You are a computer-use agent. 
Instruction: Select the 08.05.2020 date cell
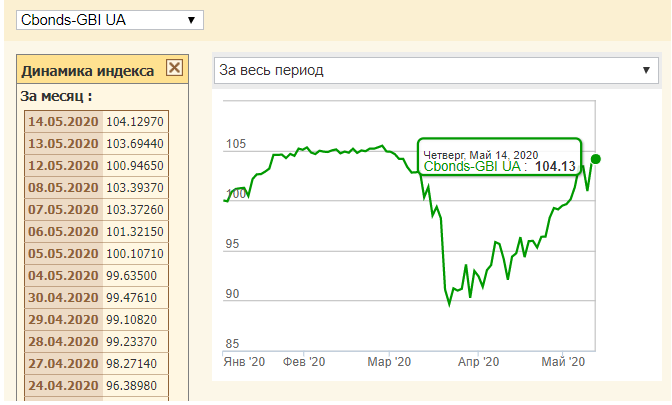point(63,188)
